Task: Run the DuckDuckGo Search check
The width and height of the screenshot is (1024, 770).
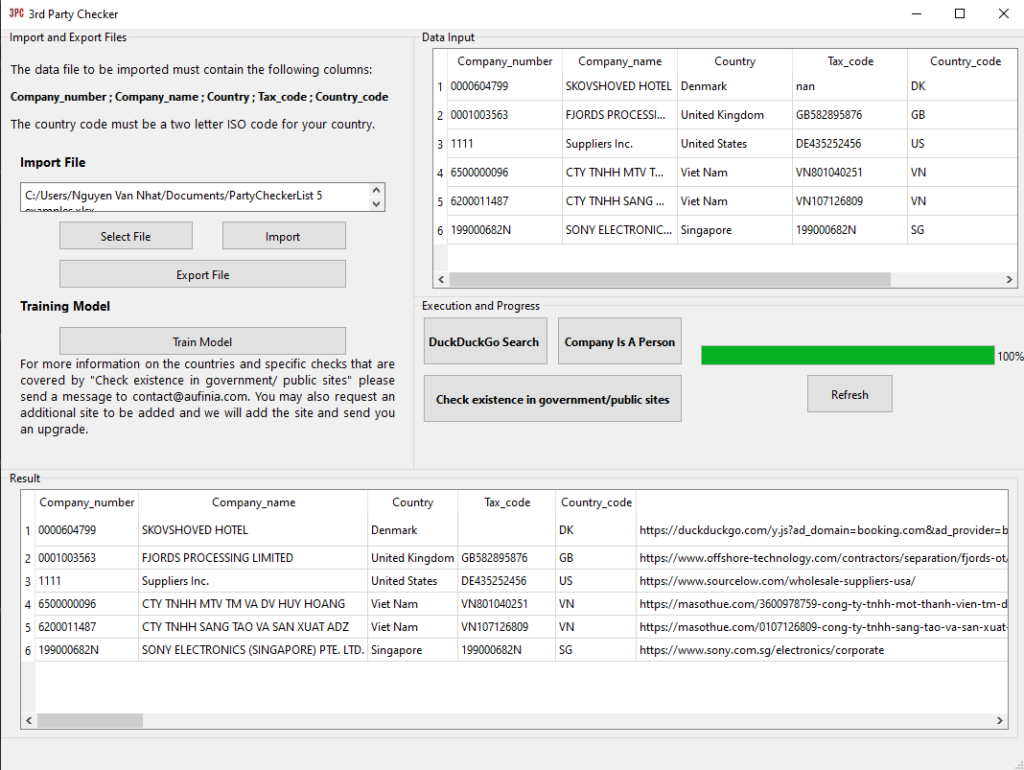Action: (x=484, y=342)
